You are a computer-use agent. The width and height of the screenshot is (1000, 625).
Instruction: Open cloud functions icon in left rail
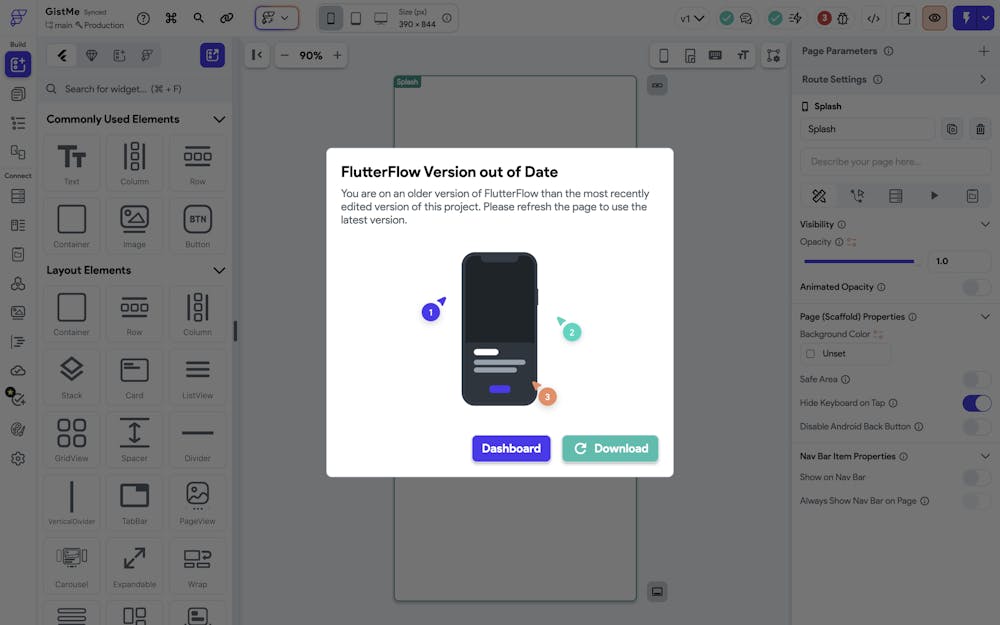18,371
